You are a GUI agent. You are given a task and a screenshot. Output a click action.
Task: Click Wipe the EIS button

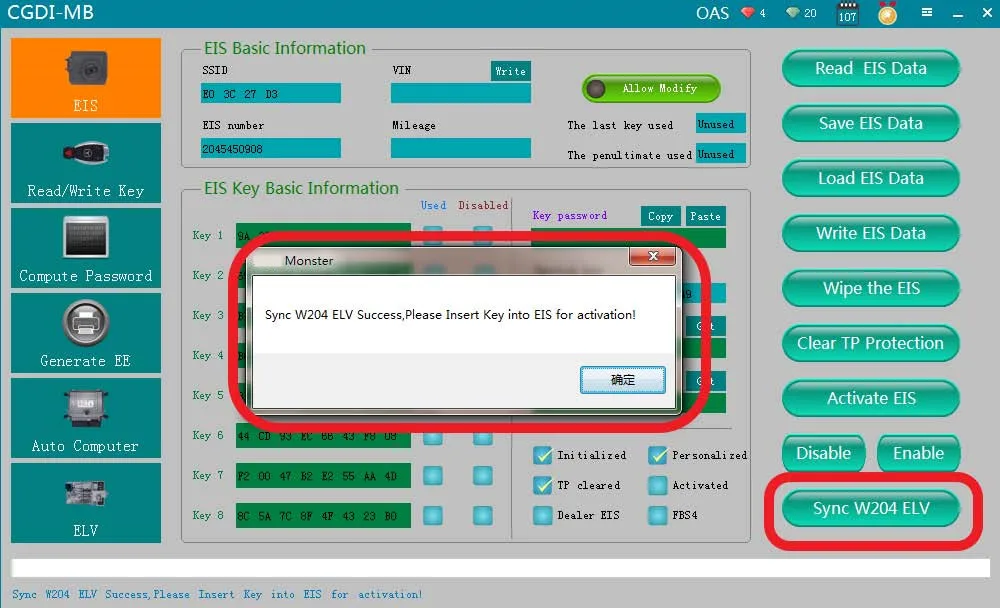[871, 288]
